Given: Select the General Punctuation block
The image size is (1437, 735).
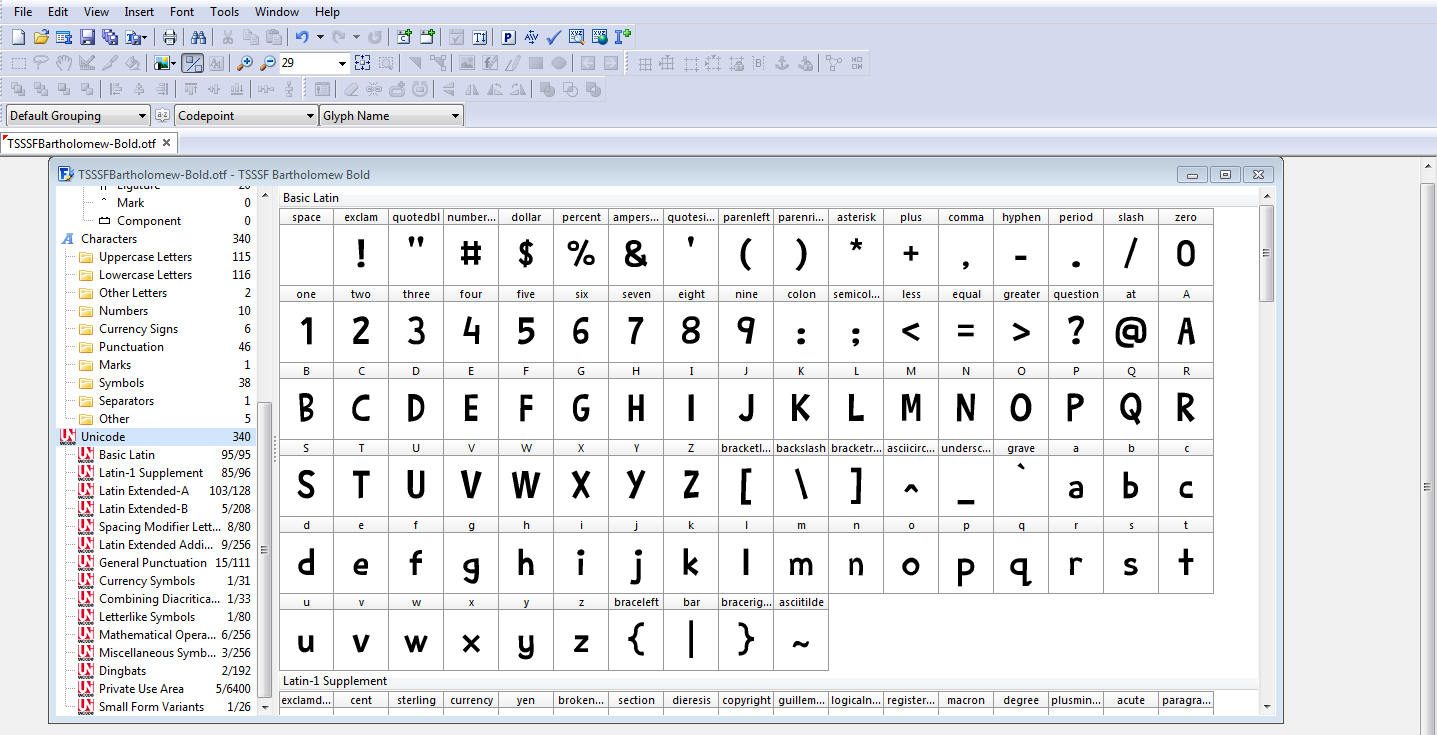Looking at the screenshot, I should (x=153, y=563).
